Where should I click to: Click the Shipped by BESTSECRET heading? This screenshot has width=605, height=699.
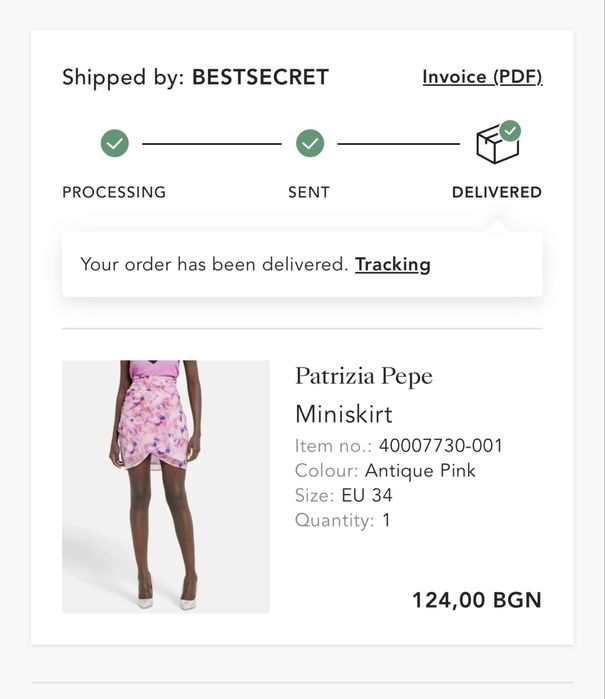195,77
